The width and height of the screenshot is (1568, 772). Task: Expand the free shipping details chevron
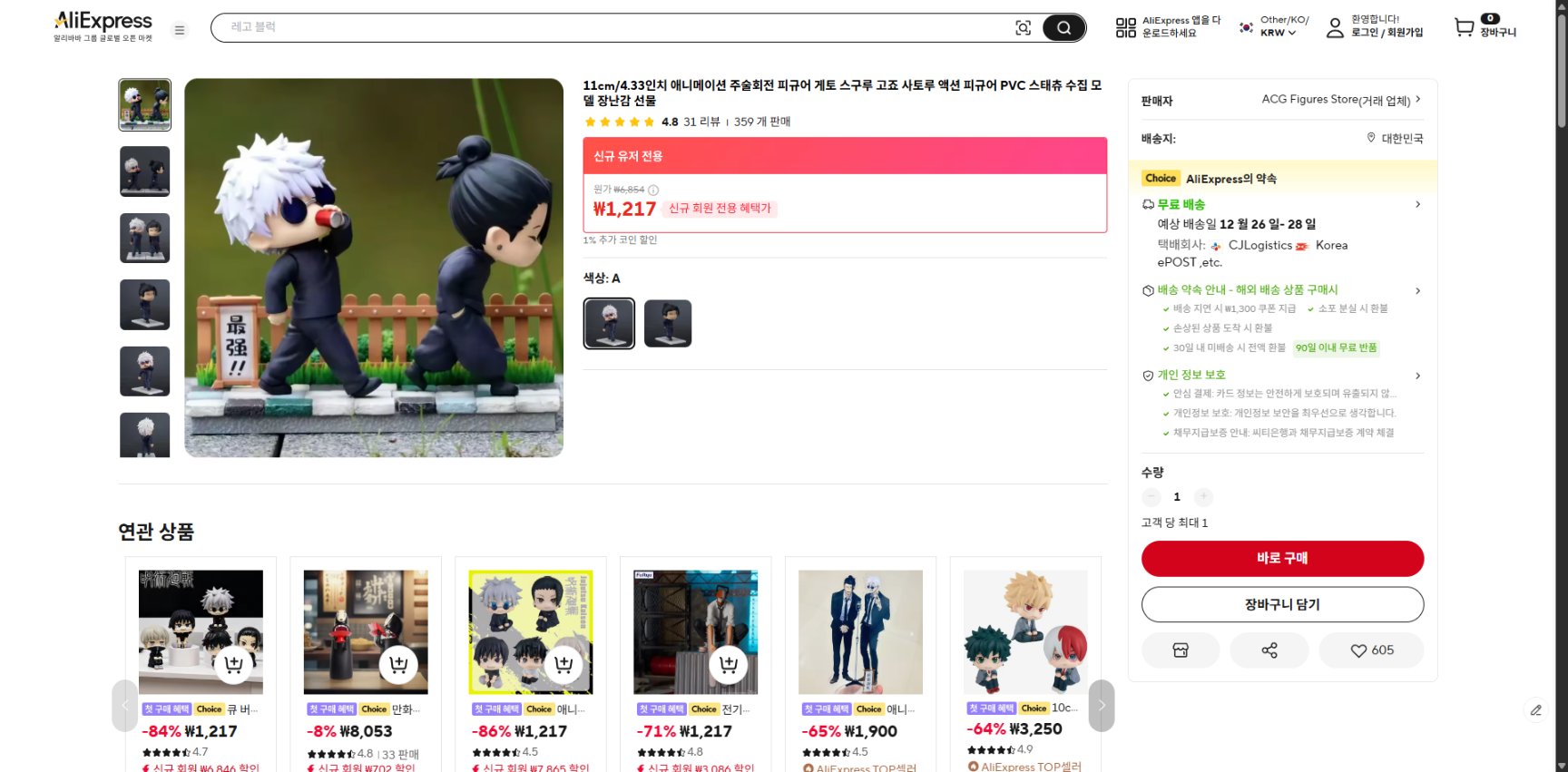[1417, 205]
